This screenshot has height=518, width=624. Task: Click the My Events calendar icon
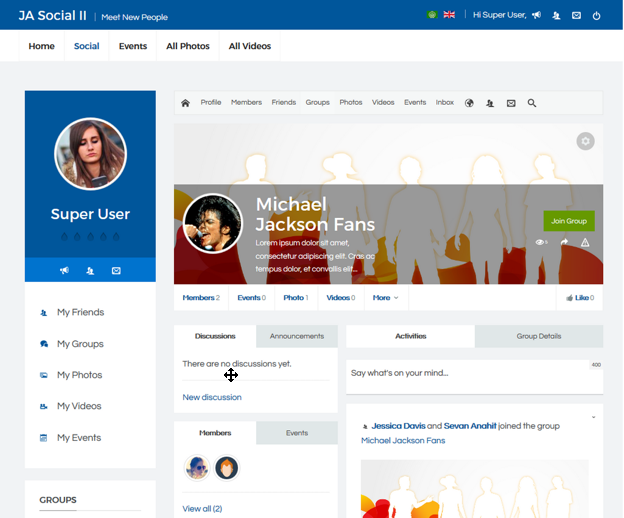(44, 438)
